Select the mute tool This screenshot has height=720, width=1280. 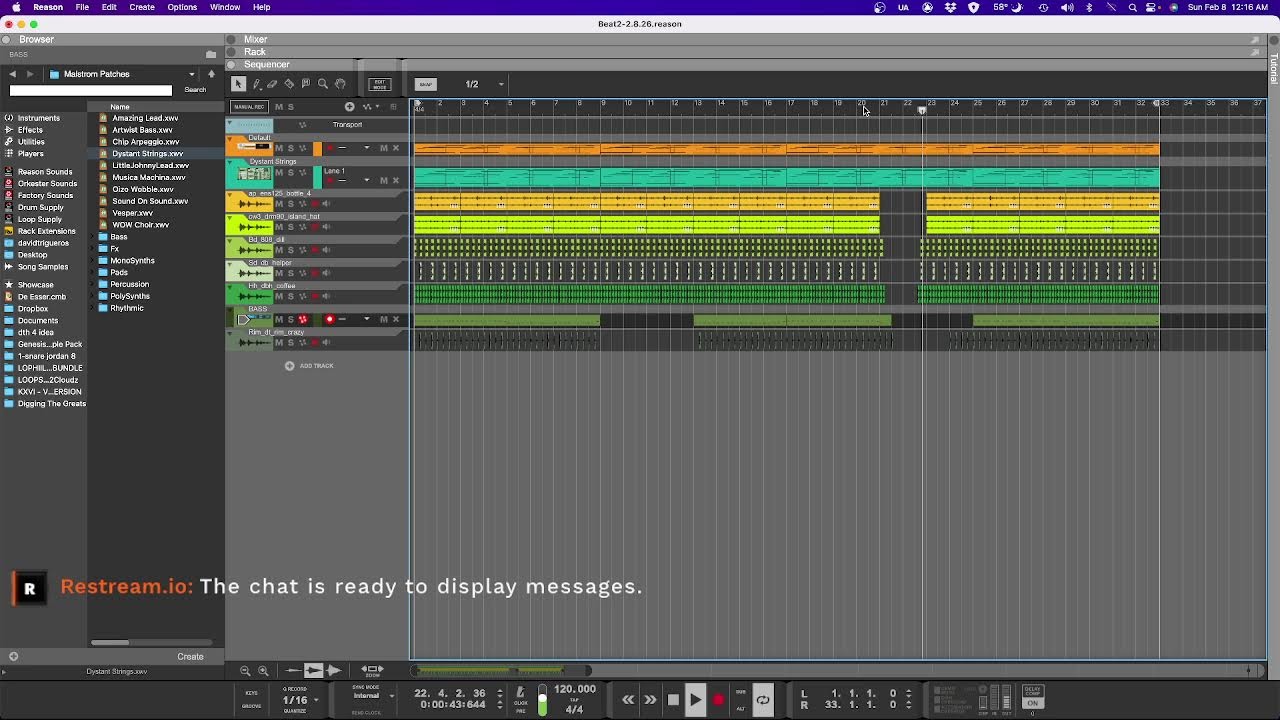coord(306,84)
